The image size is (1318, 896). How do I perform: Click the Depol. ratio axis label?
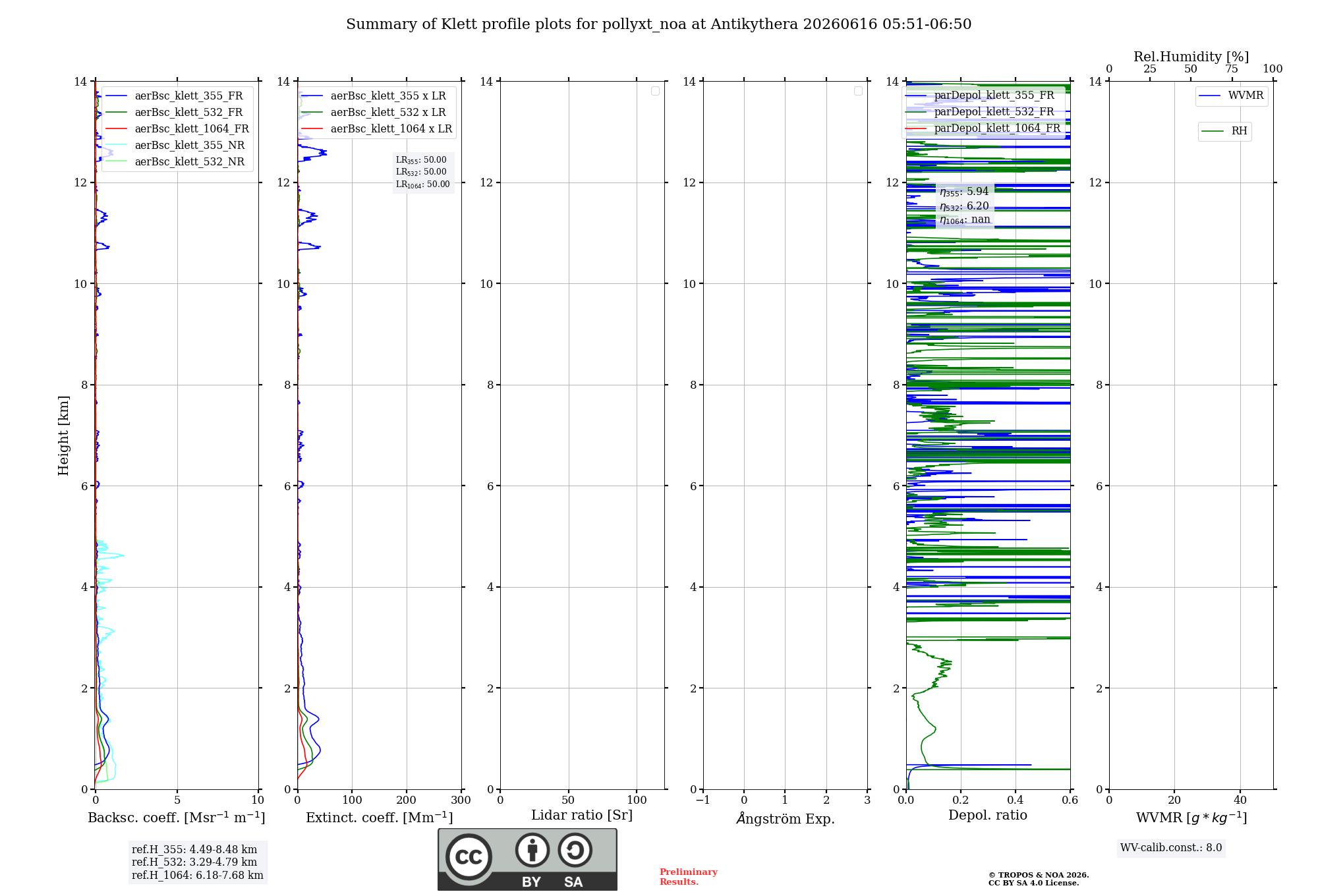click(x=988, y=816)
